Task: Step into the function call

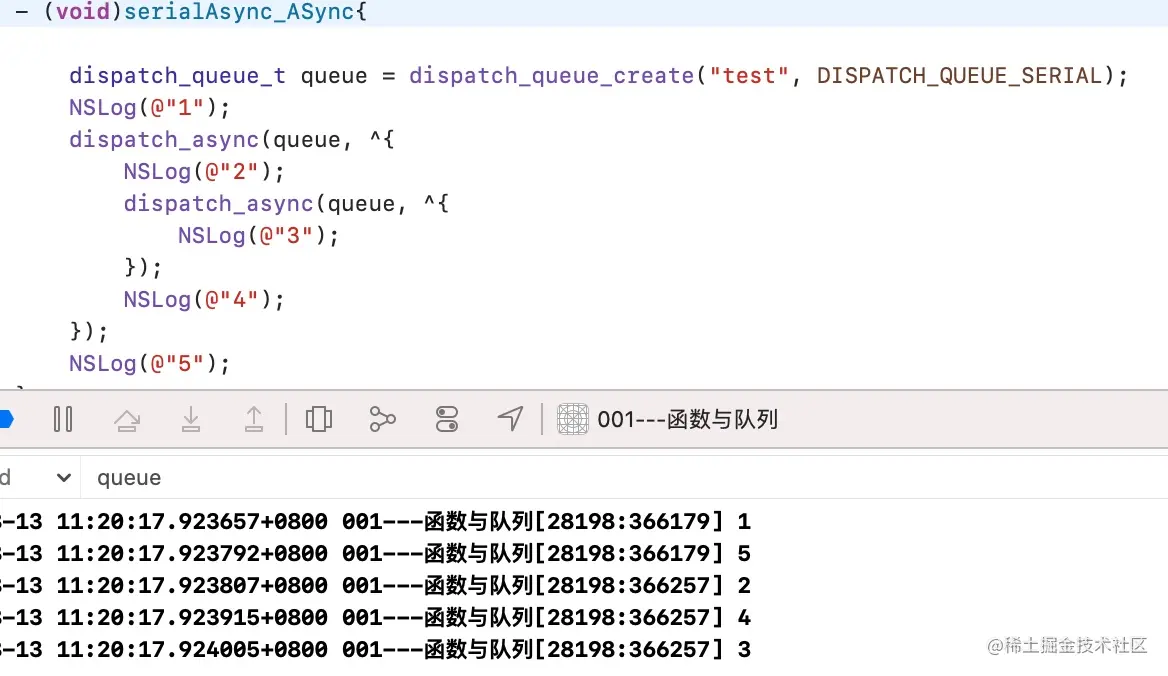Action: tap(191, 420)
